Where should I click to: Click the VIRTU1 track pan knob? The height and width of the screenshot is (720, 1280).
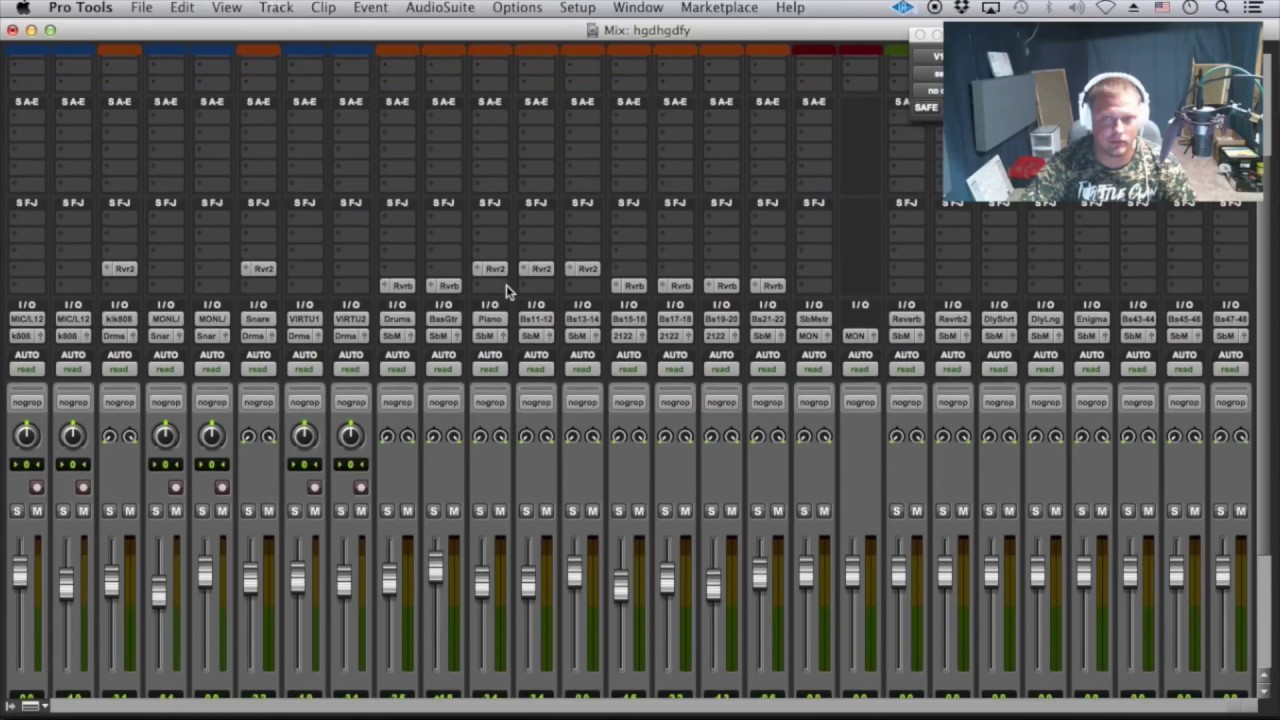[304, 435]
